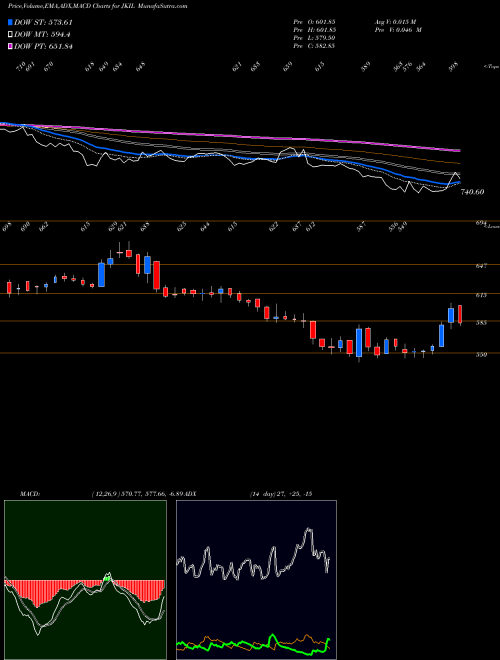Click the green MACD histogram chart panel
The width and height of the screenshot is (500, 660).
(85, 580)
